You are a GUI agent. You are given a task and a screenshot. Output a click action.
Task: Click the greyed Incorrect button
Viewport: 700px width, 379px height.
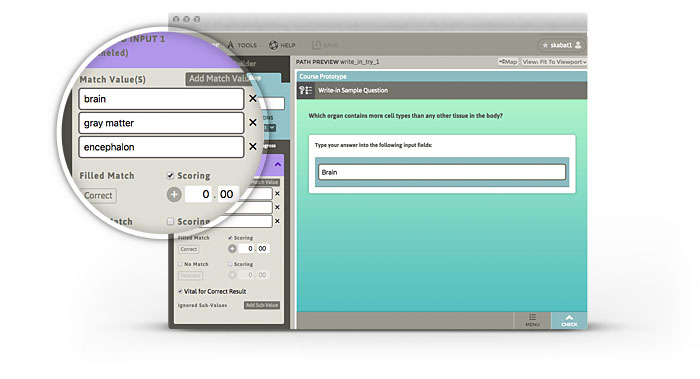coord(191,275)
